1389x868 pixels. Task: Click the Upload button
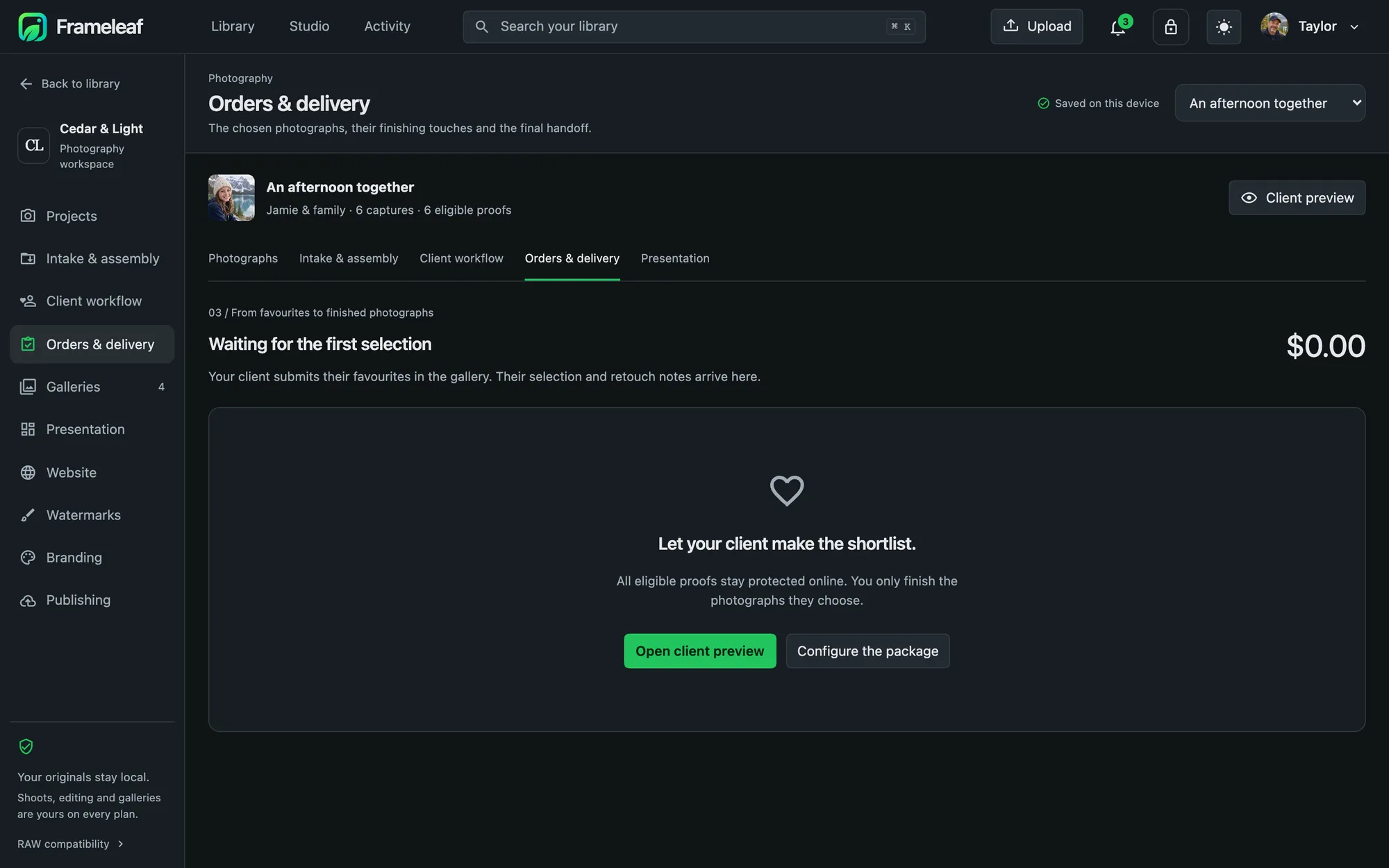tap(1036, 26)
